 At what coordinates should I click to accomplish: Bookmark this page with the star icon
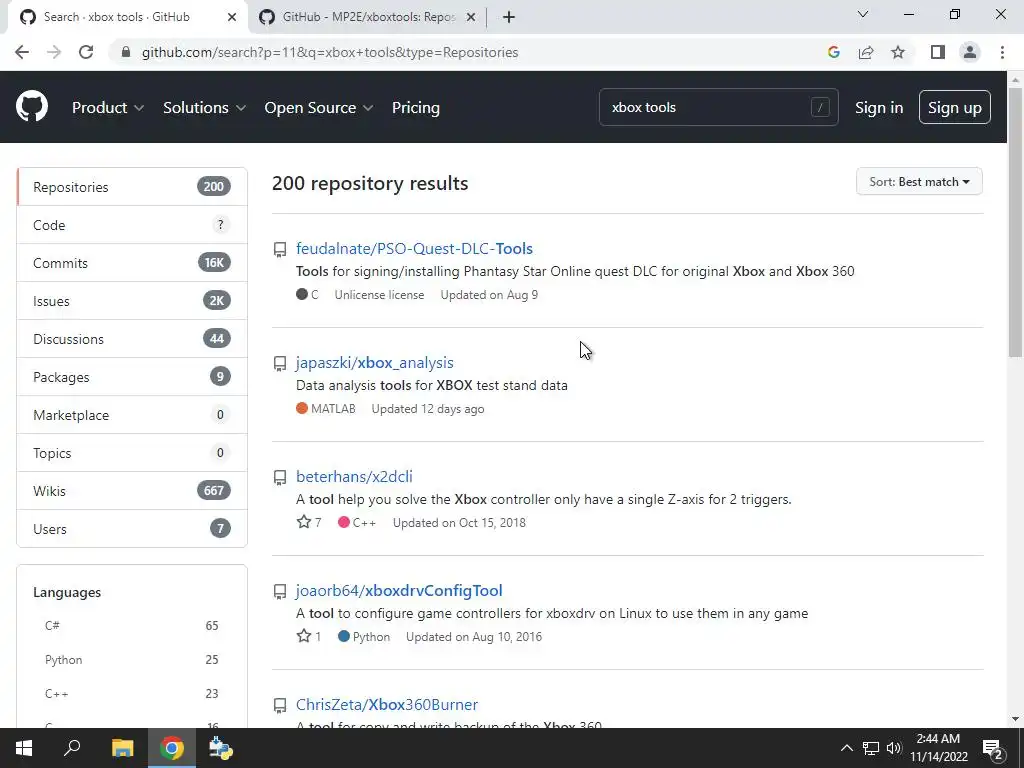pyautogui.click(x=898, y=52)
